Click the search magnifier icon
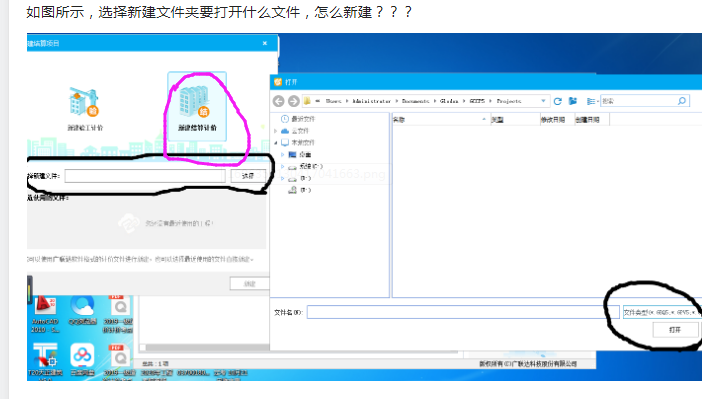 (681, 101)
